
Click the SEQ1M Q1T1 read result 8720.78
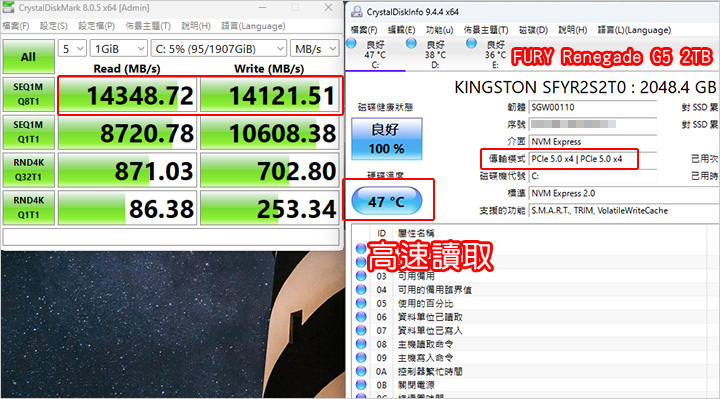127,133
